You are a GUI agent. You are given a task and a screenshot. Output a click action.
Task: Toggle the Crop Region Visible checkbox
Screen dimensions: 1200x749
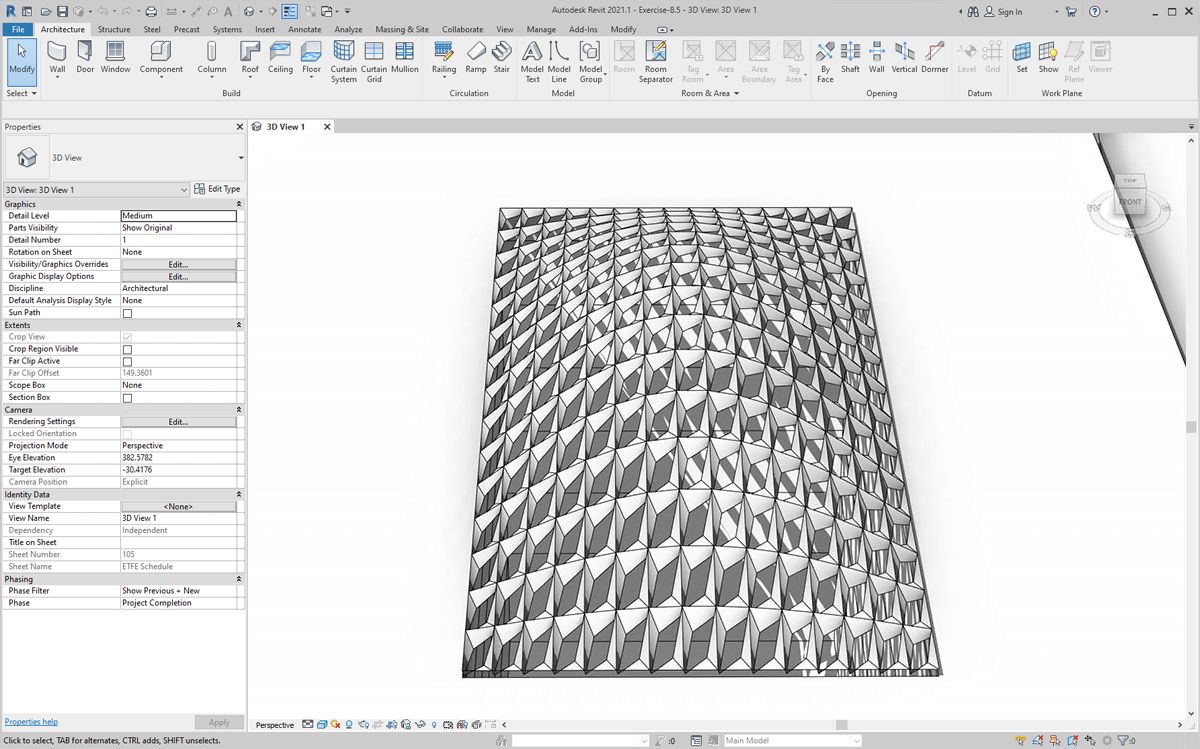click(127, 349)
